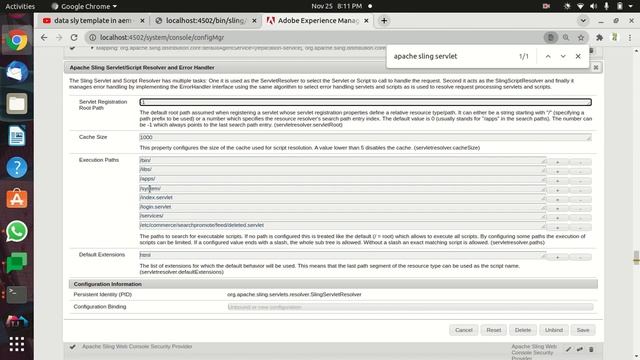
Task: Close the Servlet Resolver configuration dialog
Action: coord(596,67)
